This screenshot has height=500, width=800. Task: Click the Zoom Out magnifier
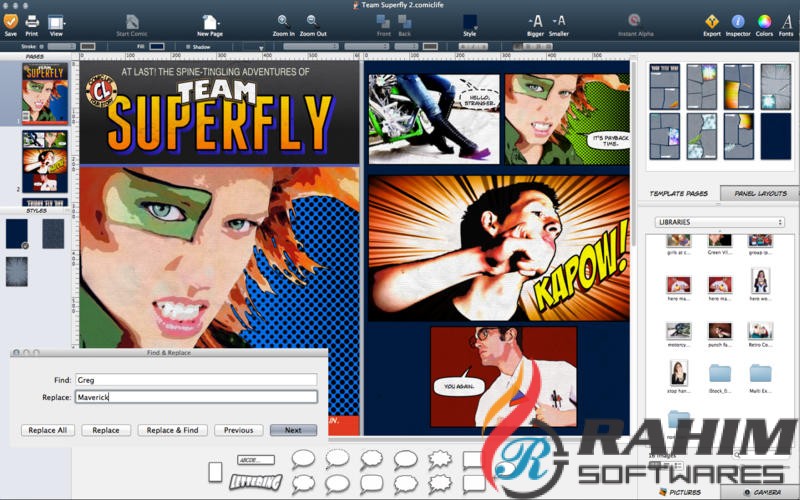point(312,21)
